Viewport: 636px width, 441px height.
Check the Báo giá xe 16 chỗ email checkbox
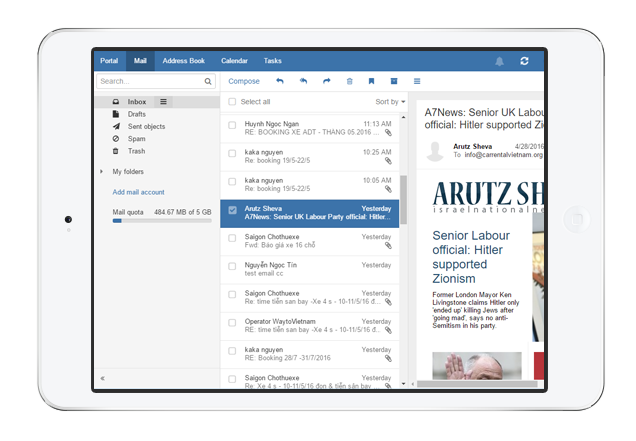232,238
